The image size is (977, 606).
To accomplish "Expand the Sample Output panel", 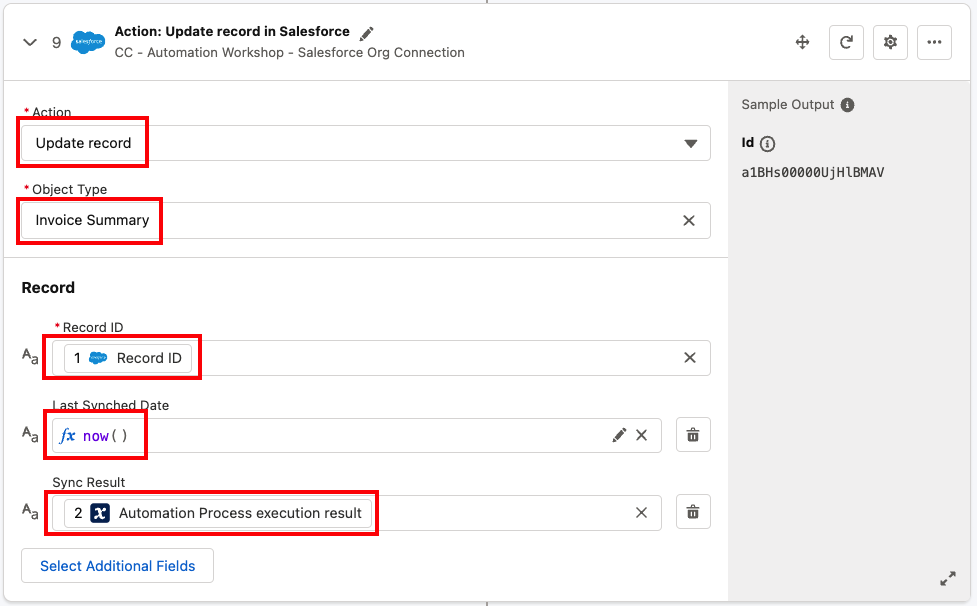I will [948, 579].
